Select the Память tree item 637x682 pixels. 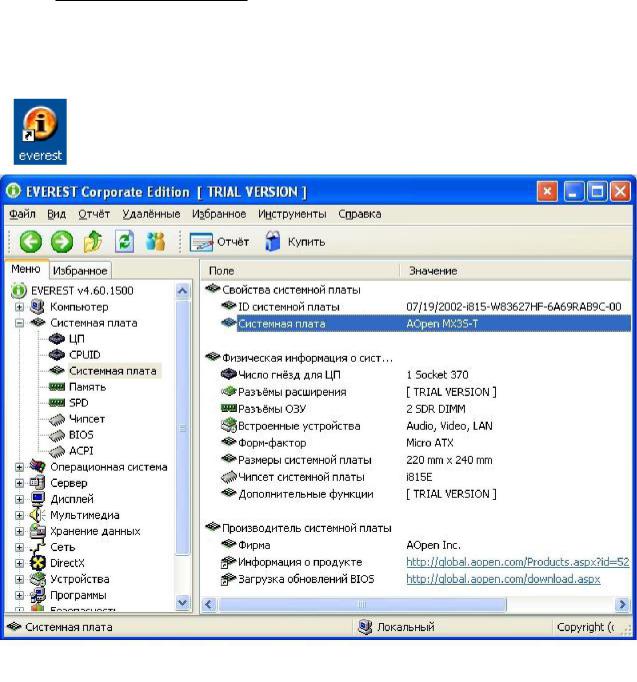87,387
